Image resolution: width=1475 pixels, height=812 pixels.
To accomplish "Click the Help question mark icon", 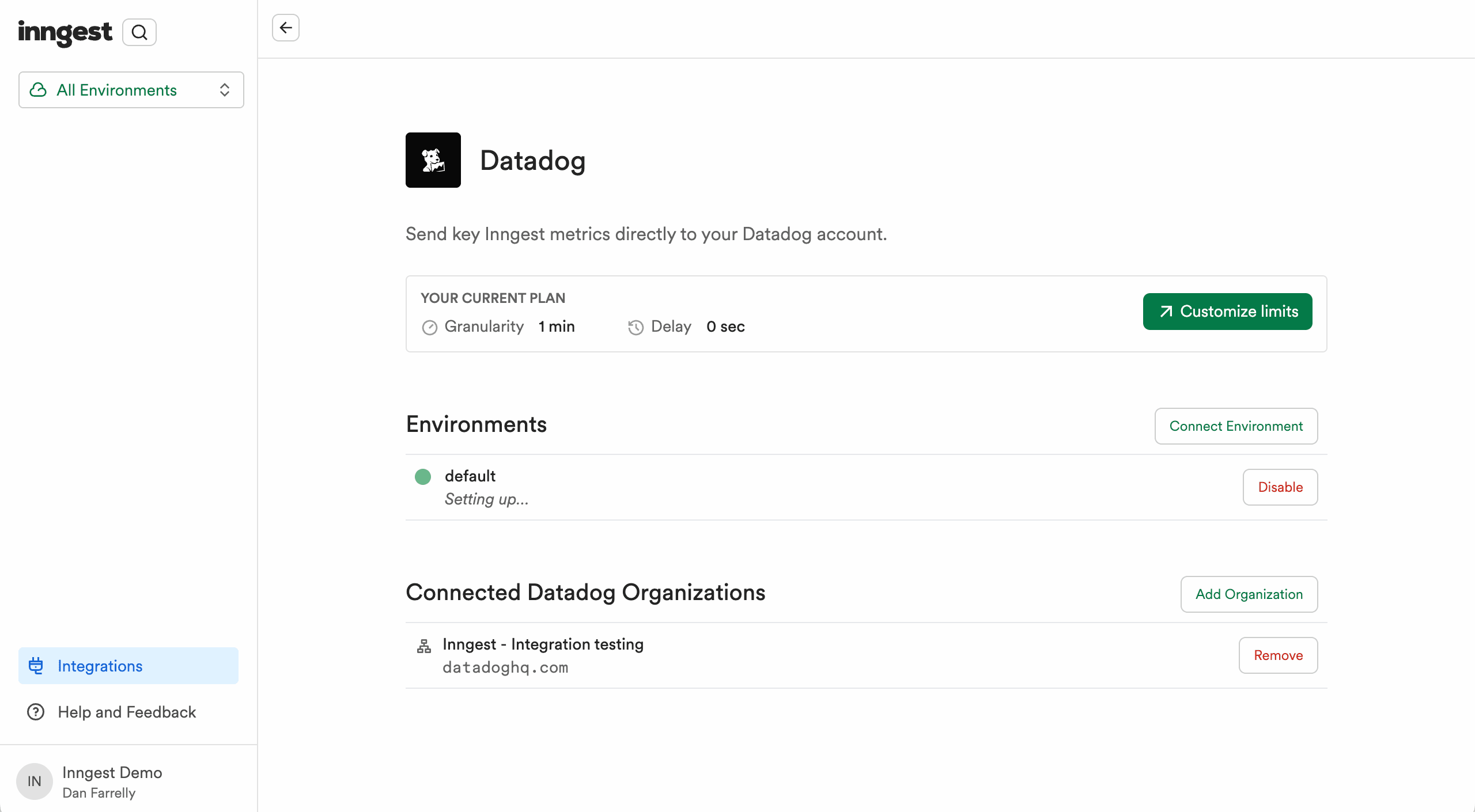I will 35,712.
